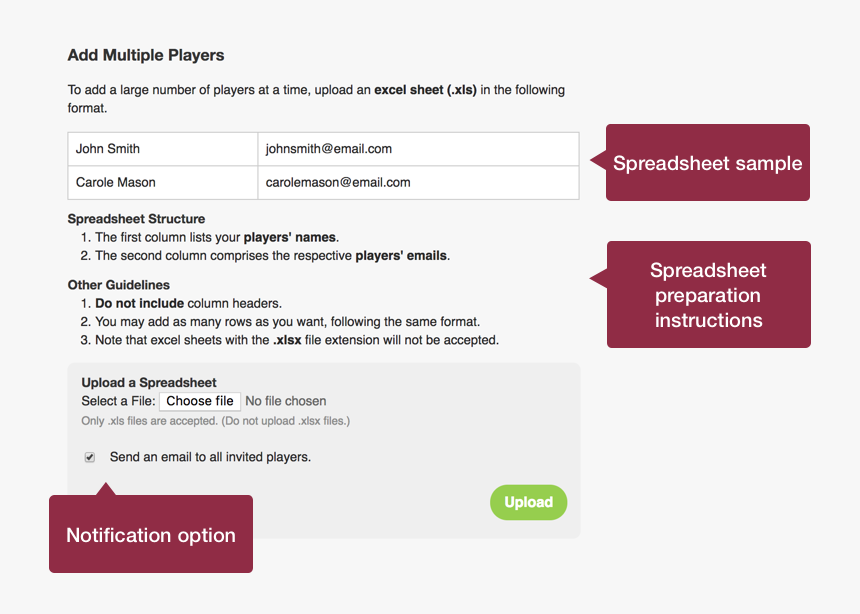Click the "Do not include column headers" guideline
The height and width of the screenshot is (614, 860).
pyautogui.click(x=188, y=303)
